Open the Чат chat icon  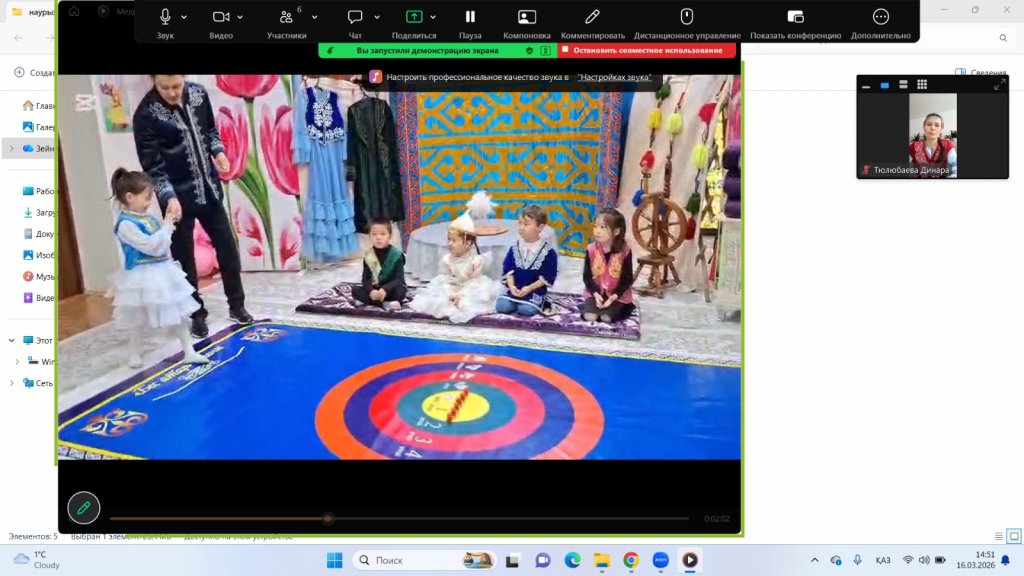click(355, 18)
